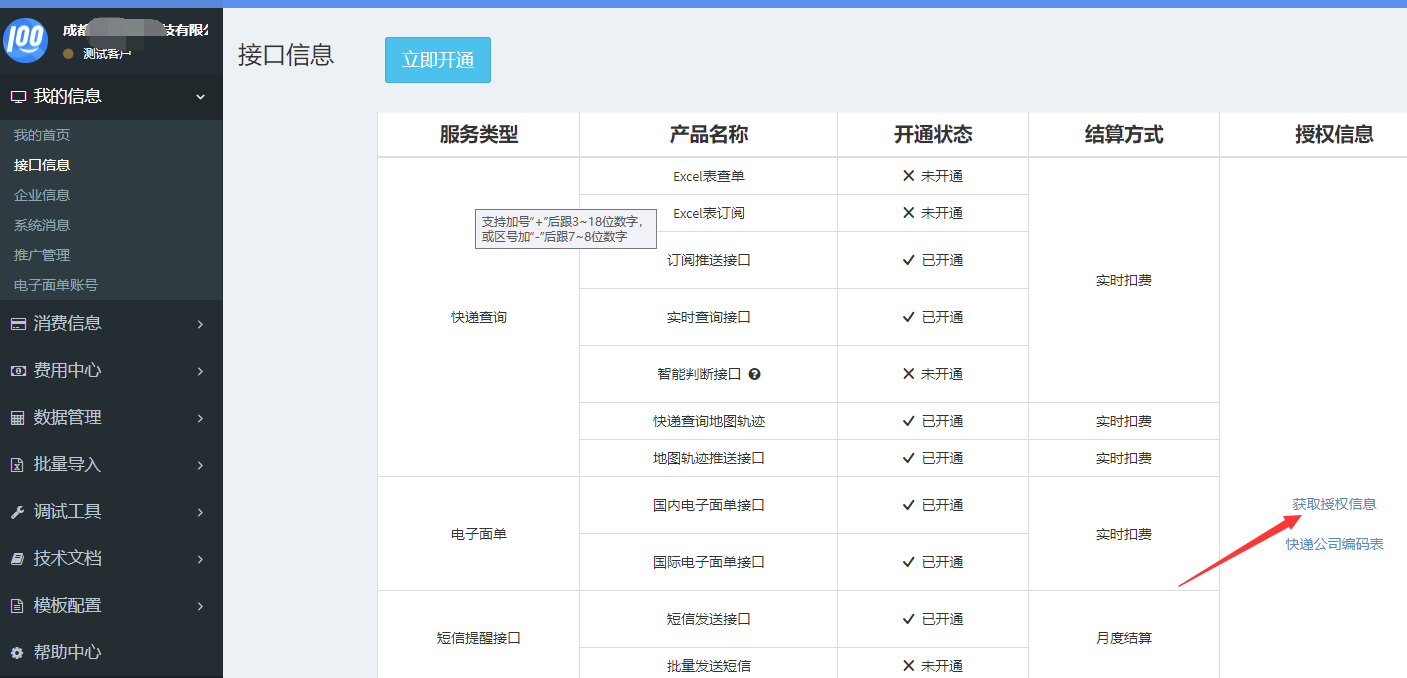Click the Excel file icon beside 批量导入
Screen dimensions: 1407x678
point(17,465)
